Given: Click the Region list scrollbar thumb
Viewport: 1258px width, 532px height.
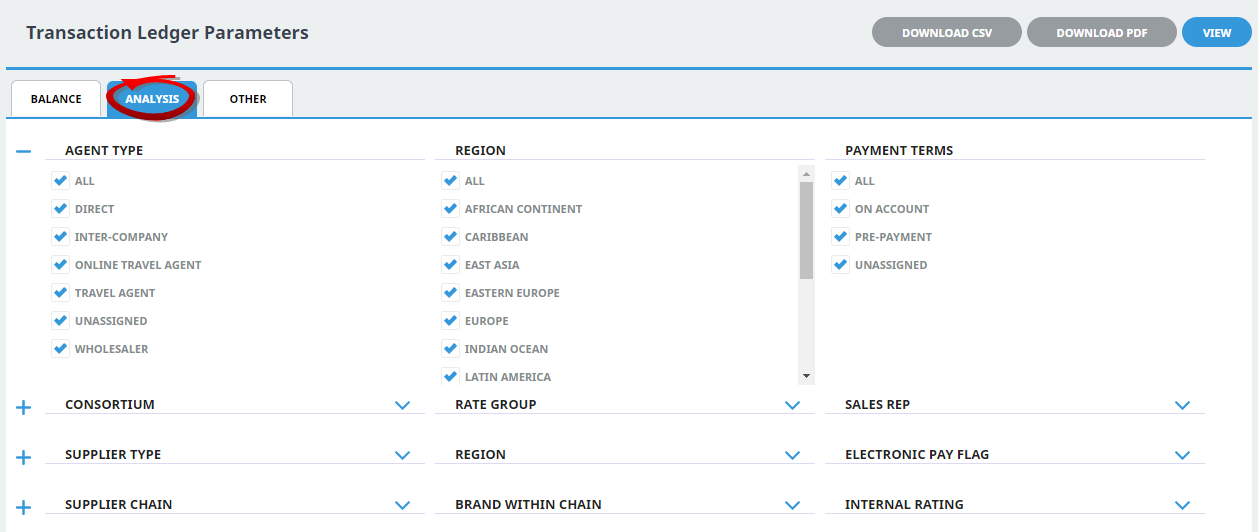Looking at the screenshot, I should tap(806, 231).
